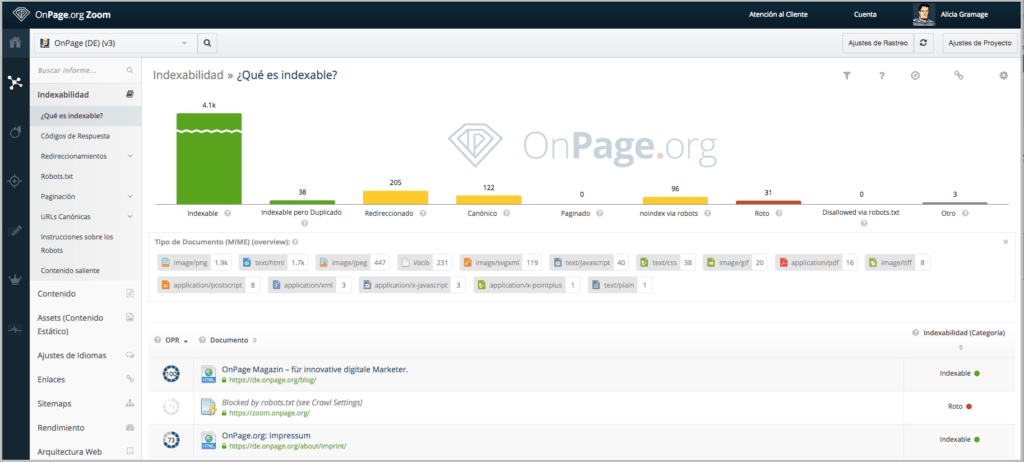This screenshot has height=462, width=1024.
Task: Open Atención al Cliente menu
Action: pos(777,14)
